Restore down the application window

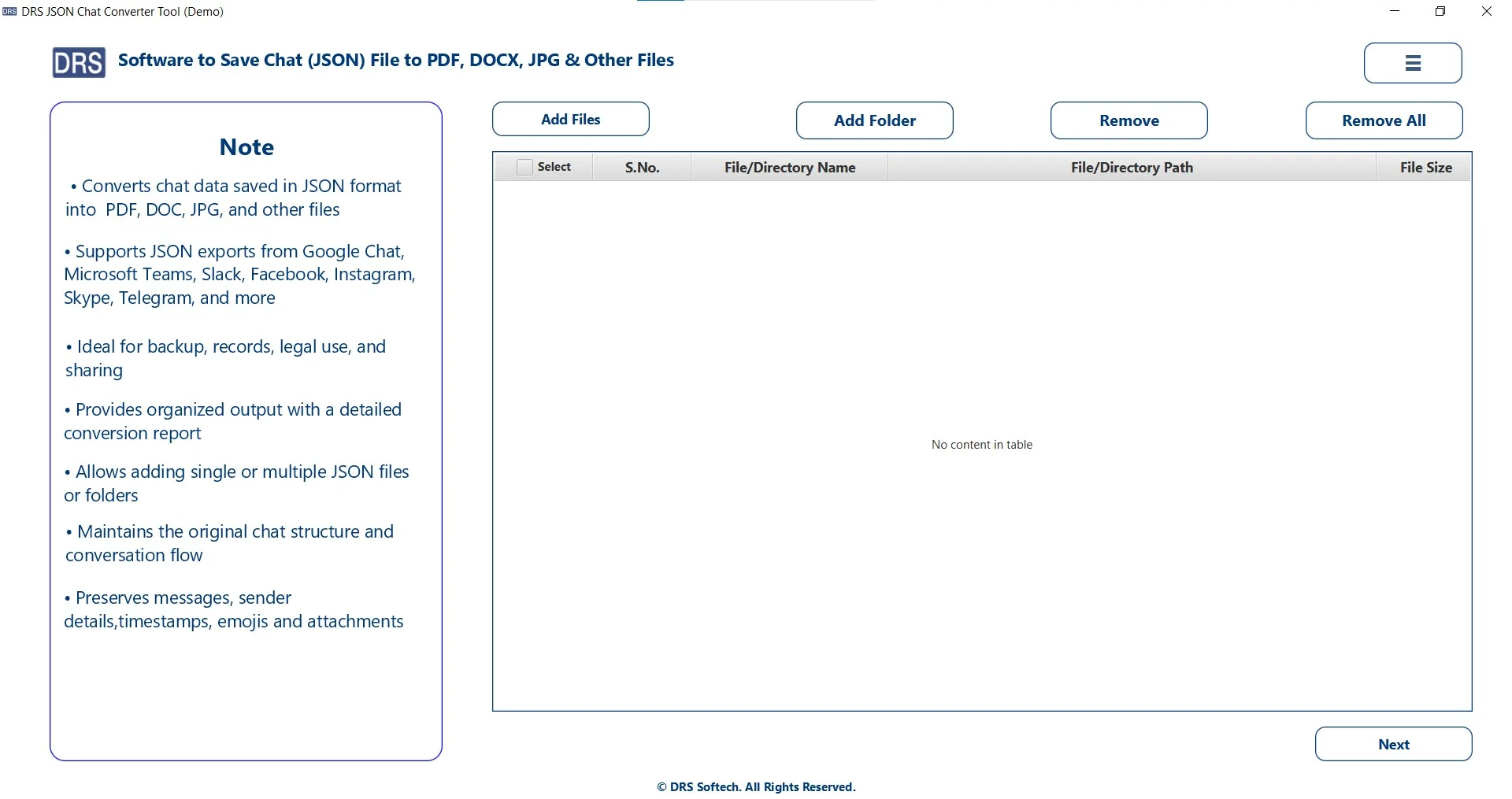click(1440, 11)
